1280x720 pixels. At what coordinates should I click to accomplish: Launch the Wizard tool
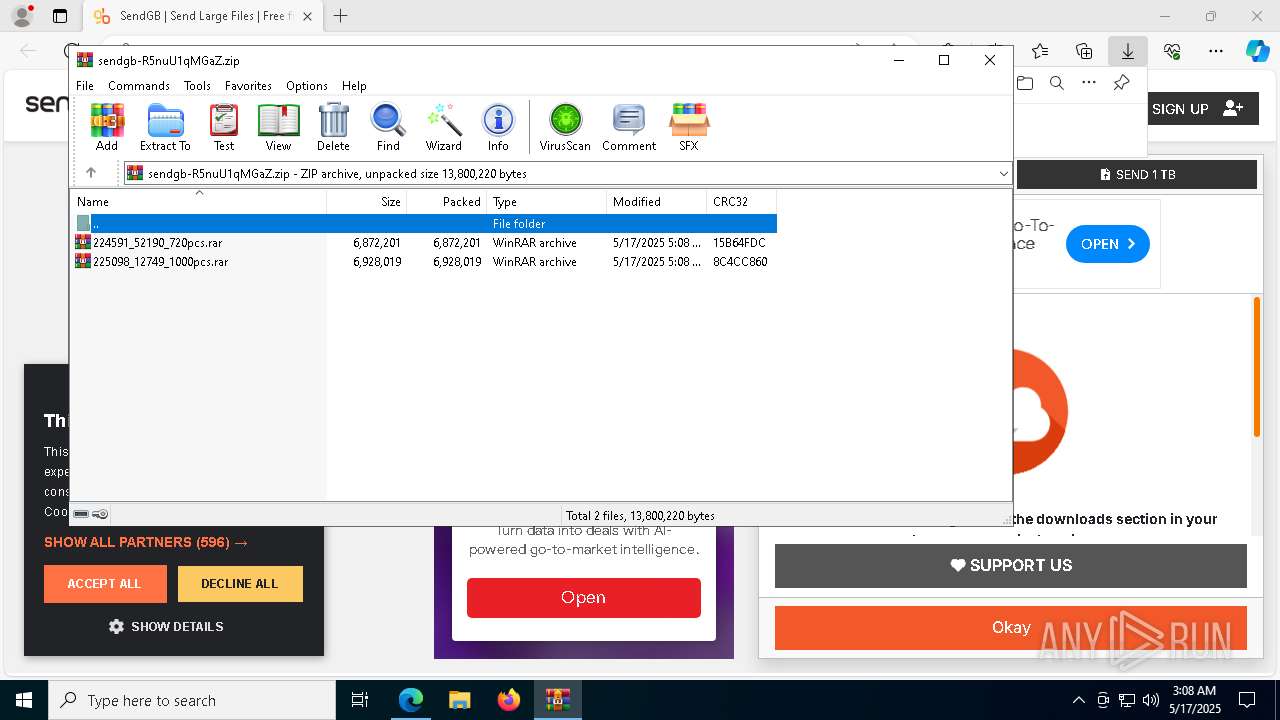pyautogui.click(x=443, y=127)
